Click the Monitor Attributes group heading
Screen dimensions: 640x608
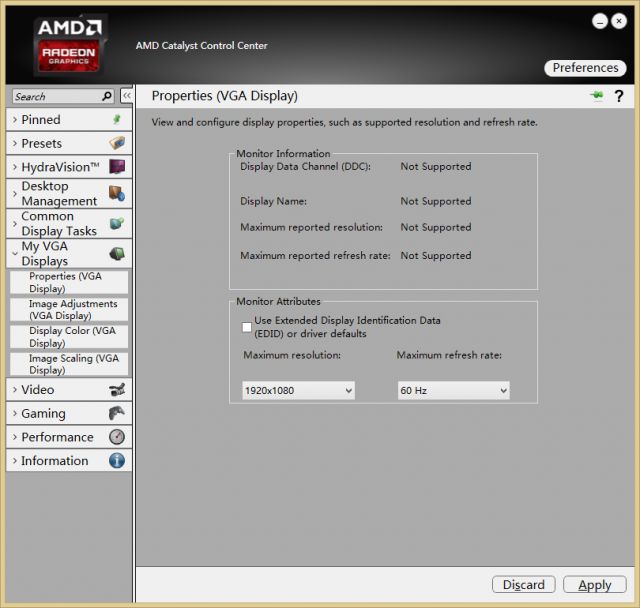coord(278,301)
